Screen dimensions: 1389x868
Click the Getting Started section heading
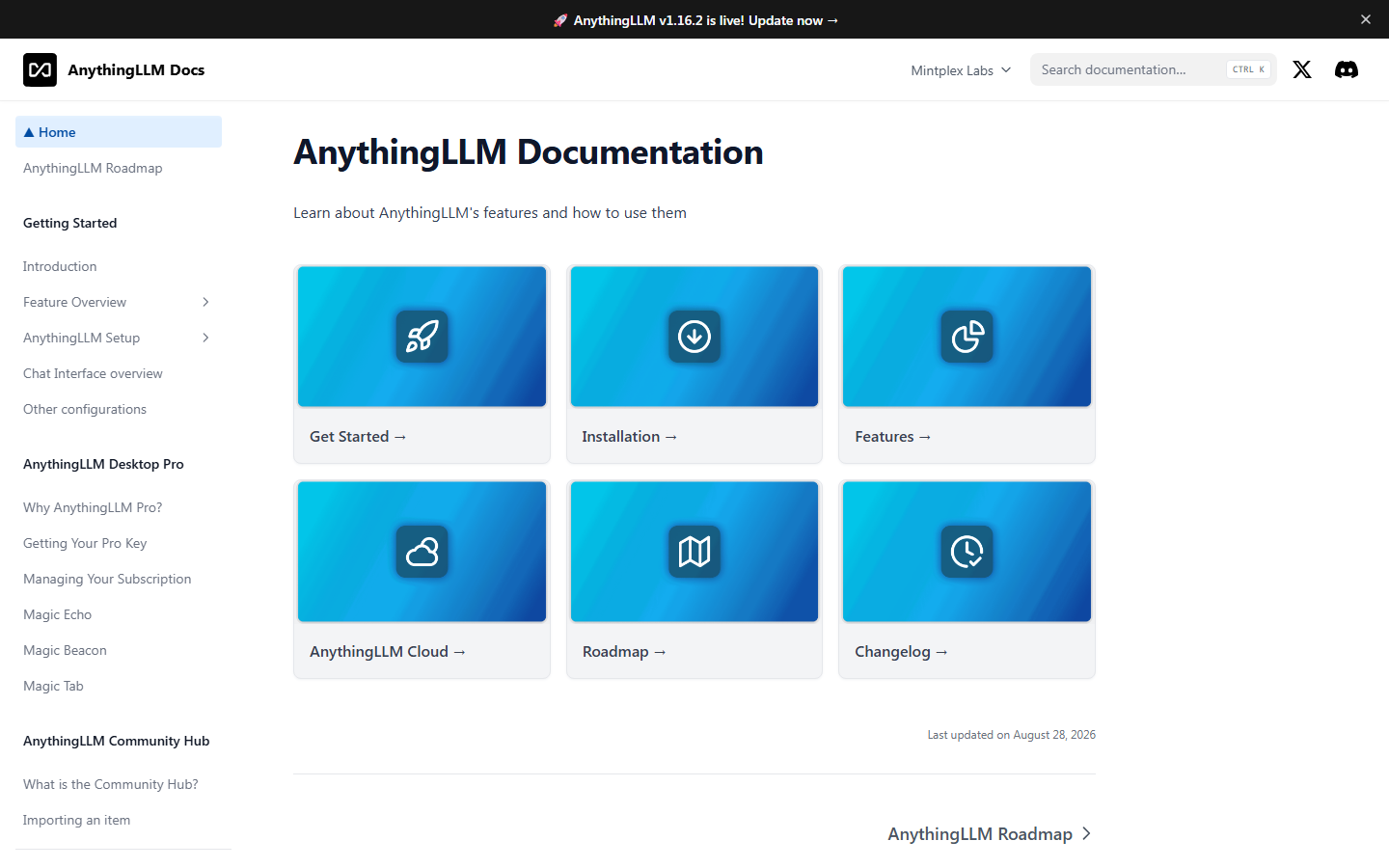click(x=70, y=223)
